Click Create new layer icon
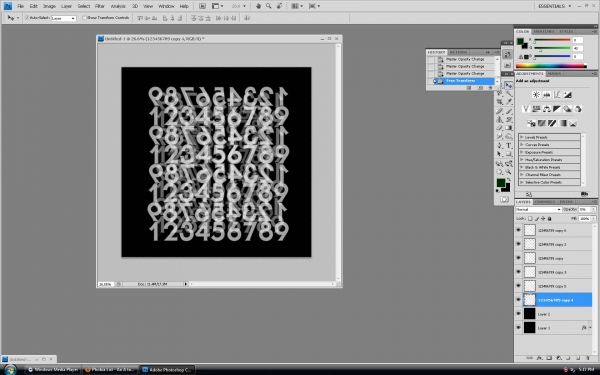The width and height of the screenshot is (600, 375). coord(578,358)
